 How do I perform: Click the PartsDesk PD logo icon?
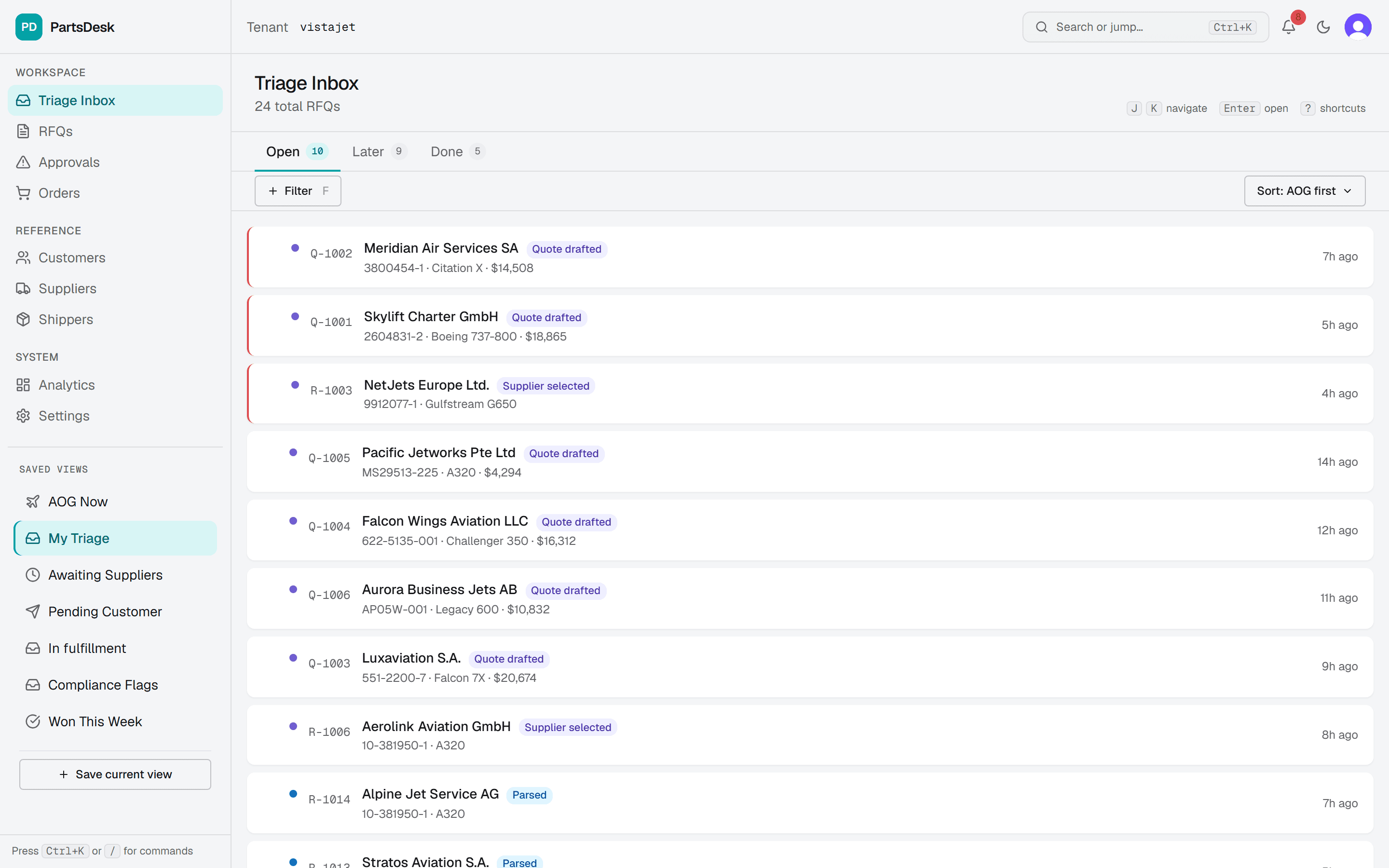29,27
